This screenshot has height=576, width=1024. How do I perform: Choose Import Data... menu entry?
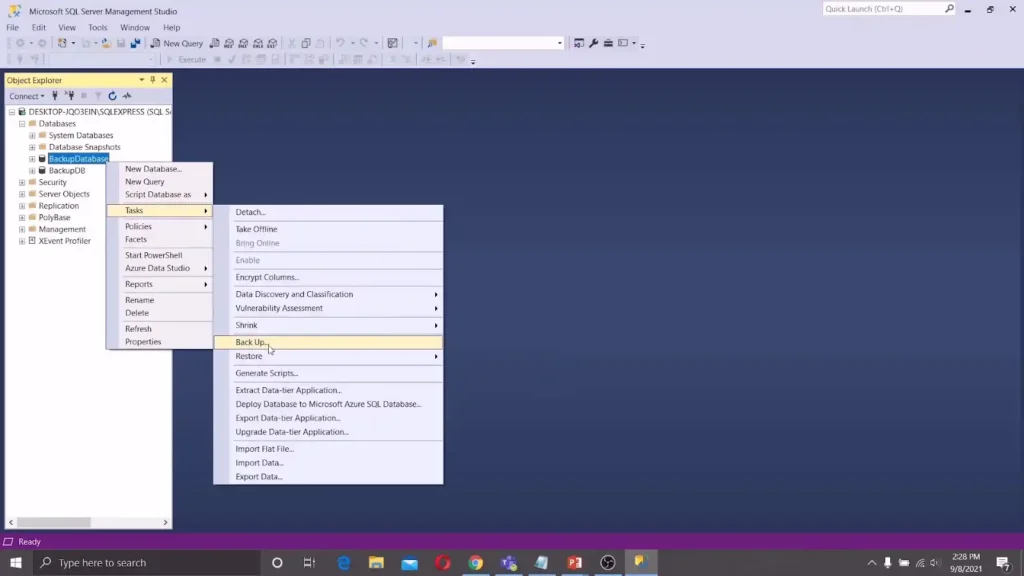(x=328, y=463)
